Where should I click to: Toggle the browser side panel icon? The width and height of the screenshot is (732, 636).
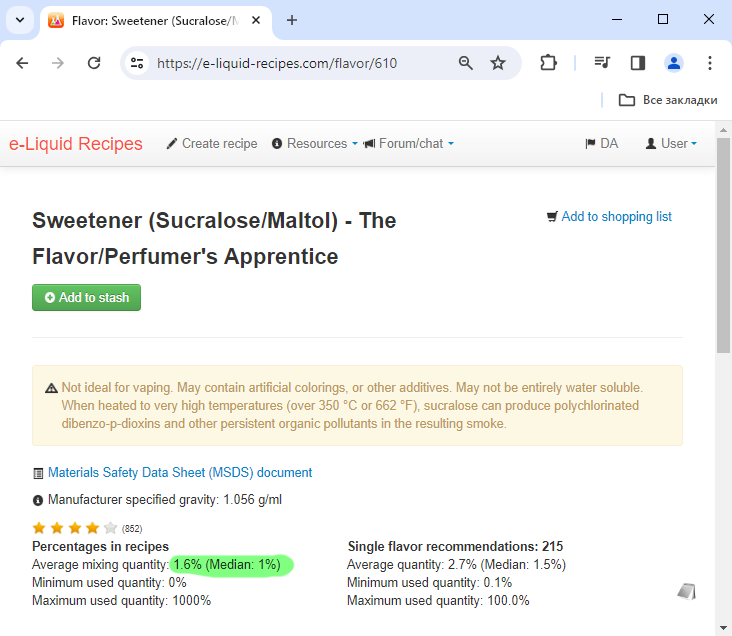click(x=638, y=63)
